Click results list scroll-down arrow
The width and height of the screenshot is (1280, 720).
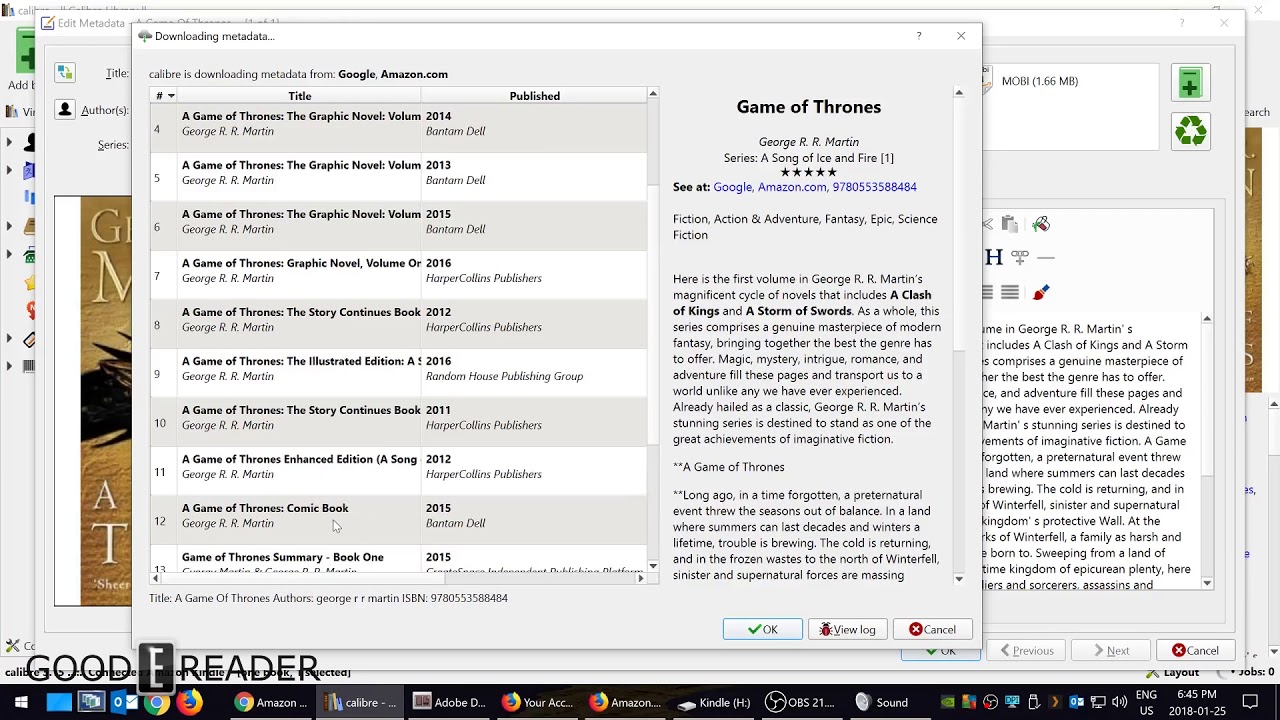tap(653, 566)
